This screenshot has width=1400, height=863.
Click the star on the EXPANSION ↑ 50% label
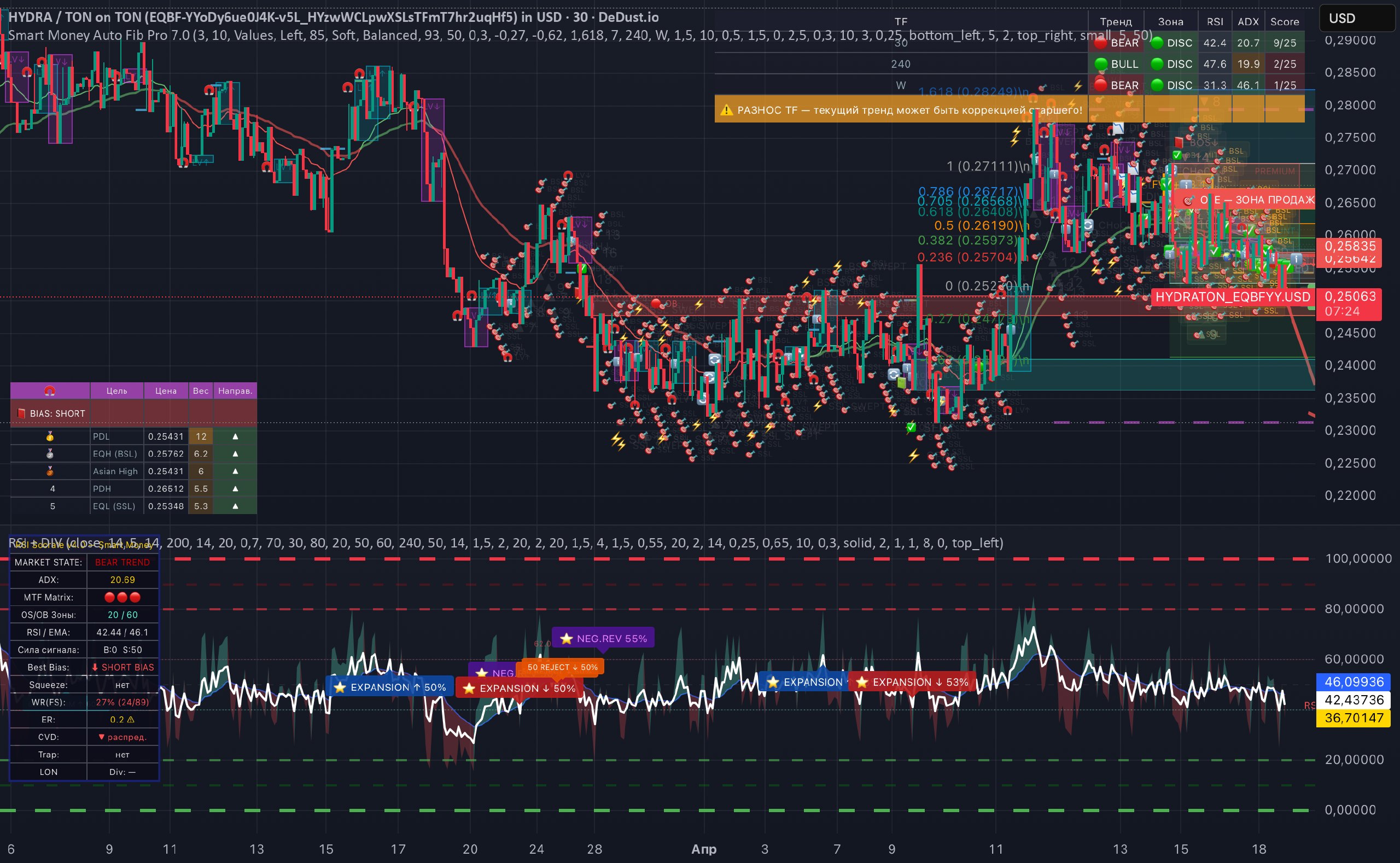(x=340, y=687)
